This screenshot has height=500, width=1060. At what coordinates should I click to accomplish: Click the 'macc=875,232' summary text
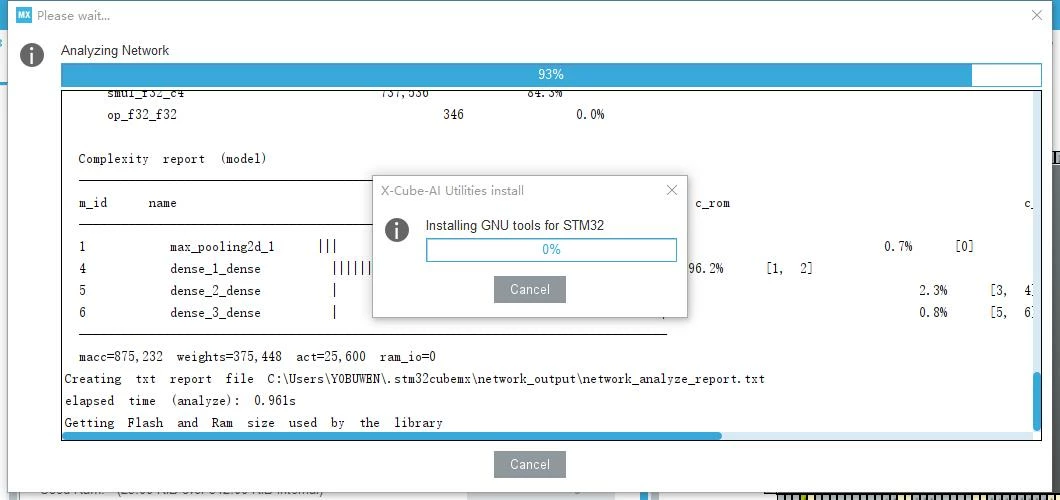click(x=121, y=356)
